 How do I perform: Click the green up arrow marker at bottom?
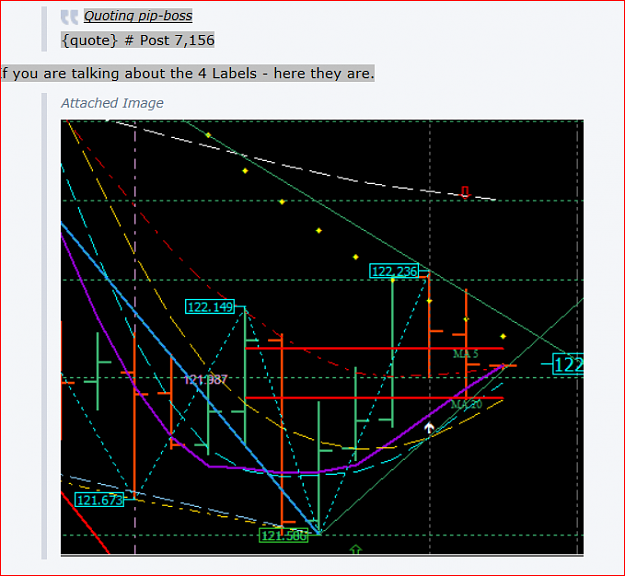356,550
